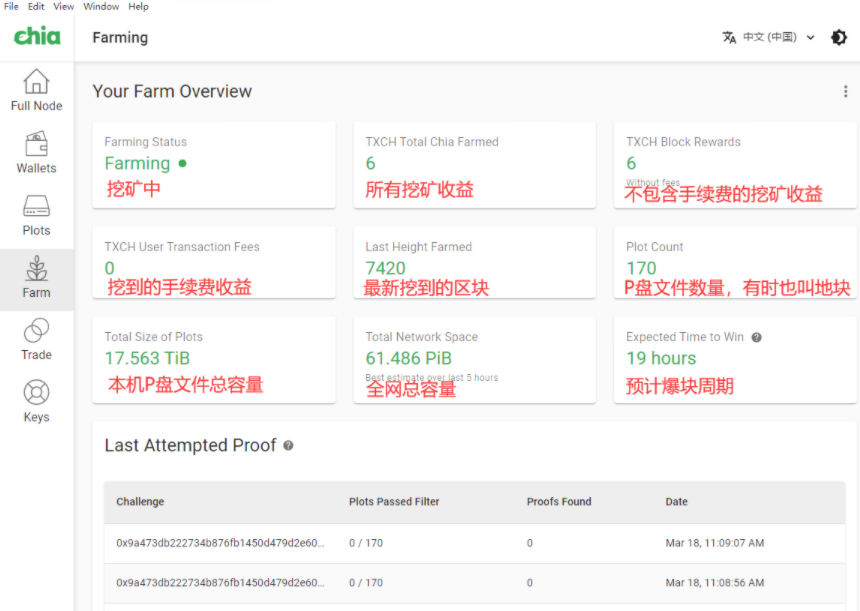Open the Trade section icon
This screenshot has height=611, width=860.
pos(36,331)
